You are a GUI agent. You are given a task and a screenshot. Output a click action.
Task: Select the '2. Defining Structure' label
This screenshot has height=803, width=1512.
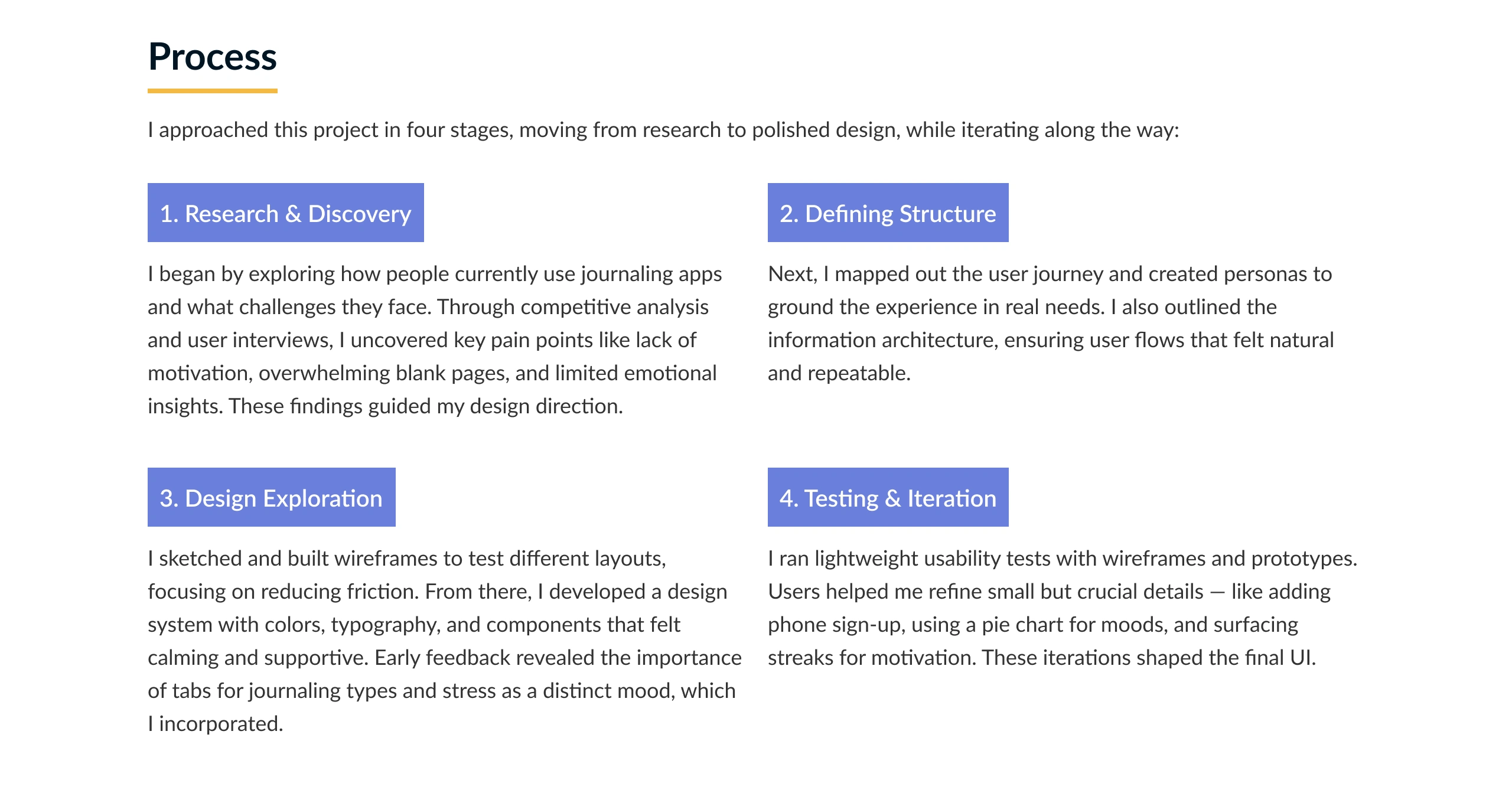tap(887, 213)
